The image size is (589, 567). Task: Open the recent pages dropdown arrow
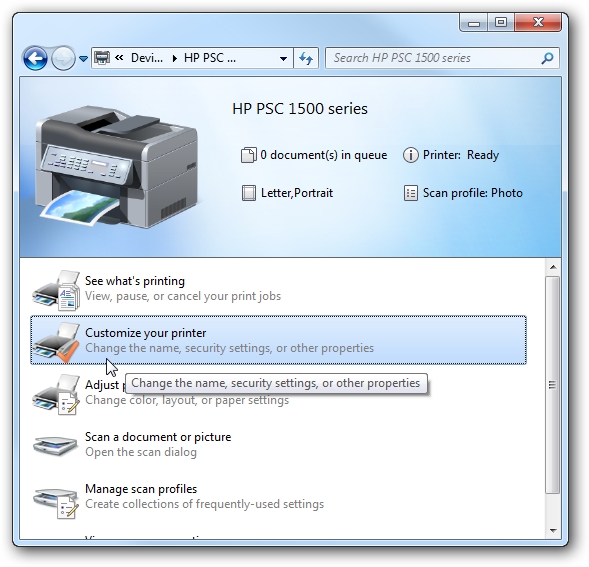pyautogui.click(x=83, y=59)
